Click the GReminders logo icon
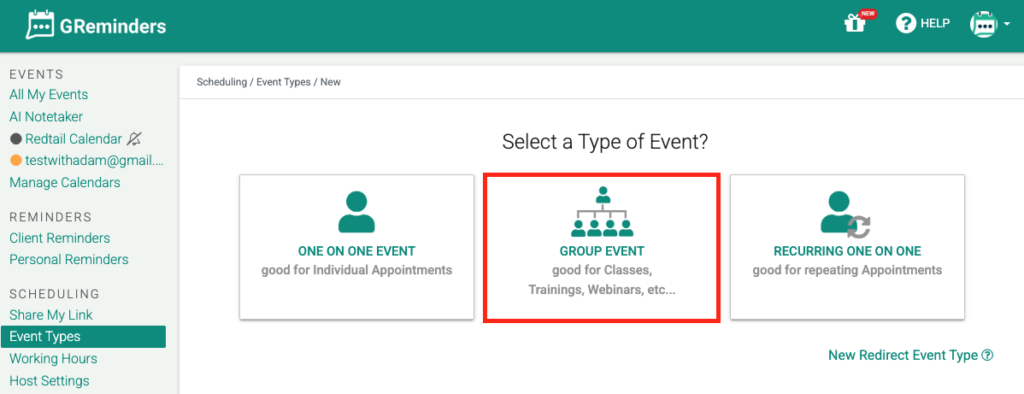Screen dimensions: 1024x394 [39, 25]
